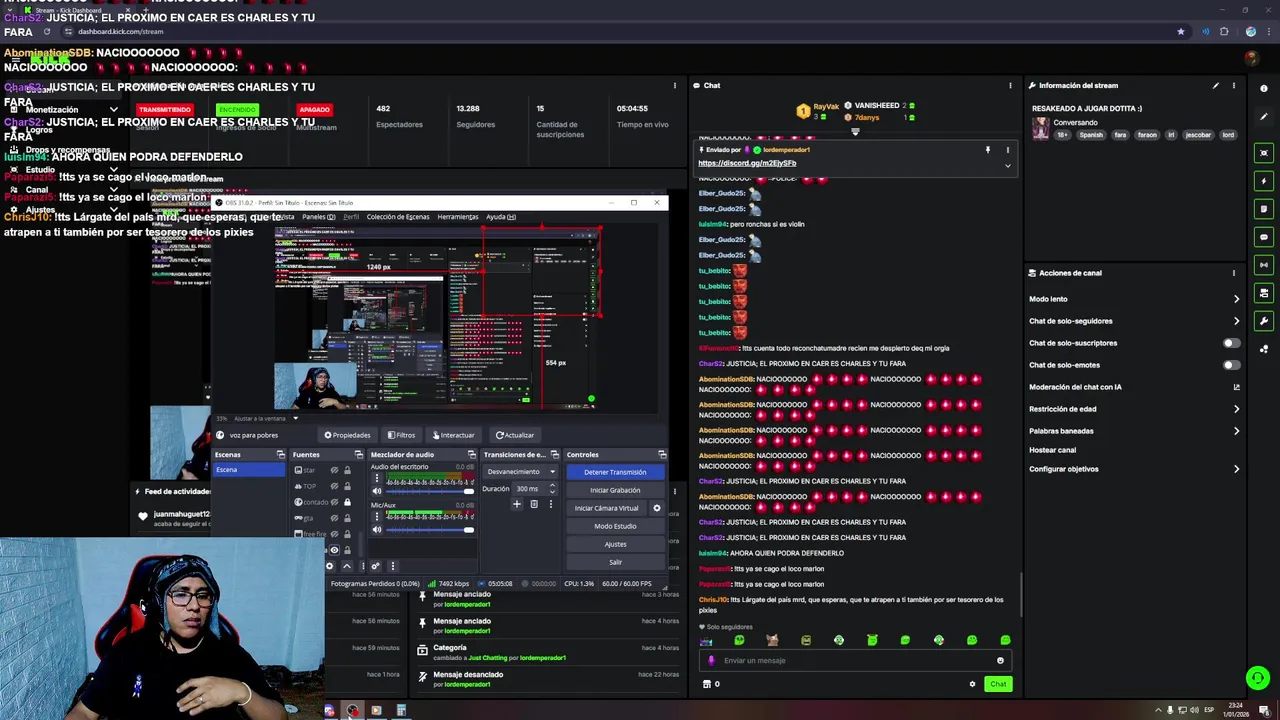This screenshot has width=1280, height=720.
Task: Expand Palabras baneadas options
Action: click(1236, 431)
